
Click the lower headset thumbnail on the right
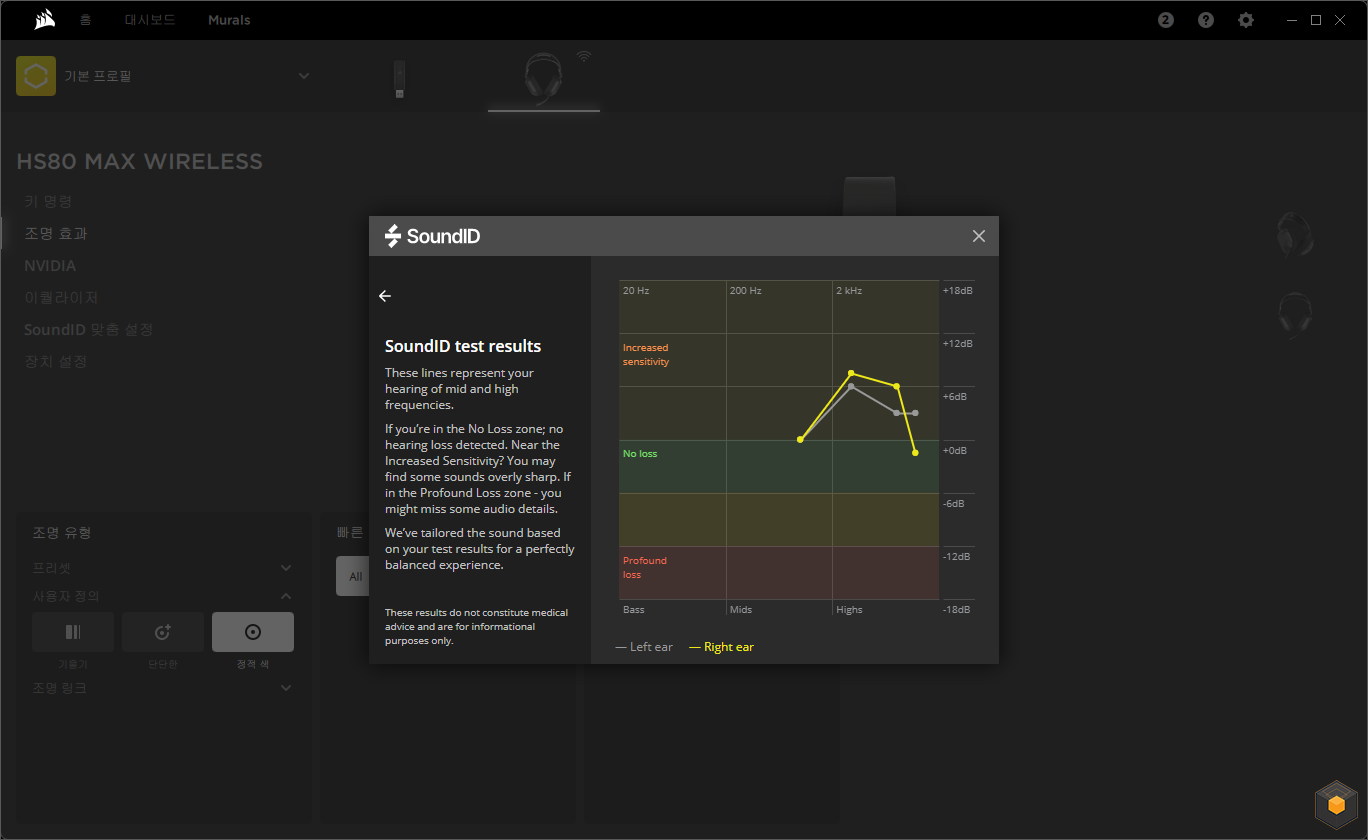click(x=1295, y=313)
